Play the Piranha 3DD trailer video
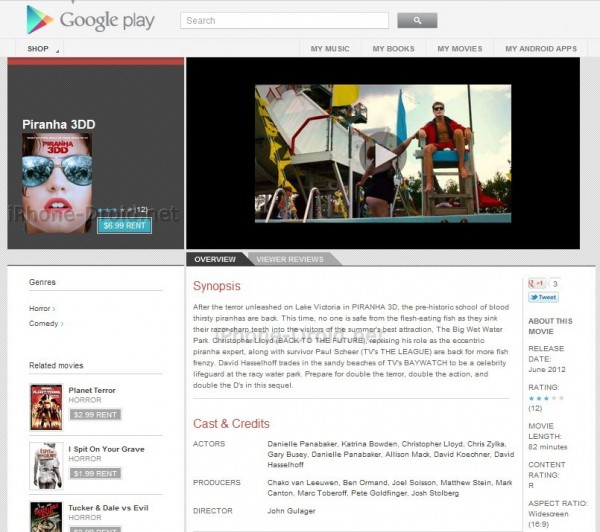Screen dimensions: 600x532 [x=383, y=153]
